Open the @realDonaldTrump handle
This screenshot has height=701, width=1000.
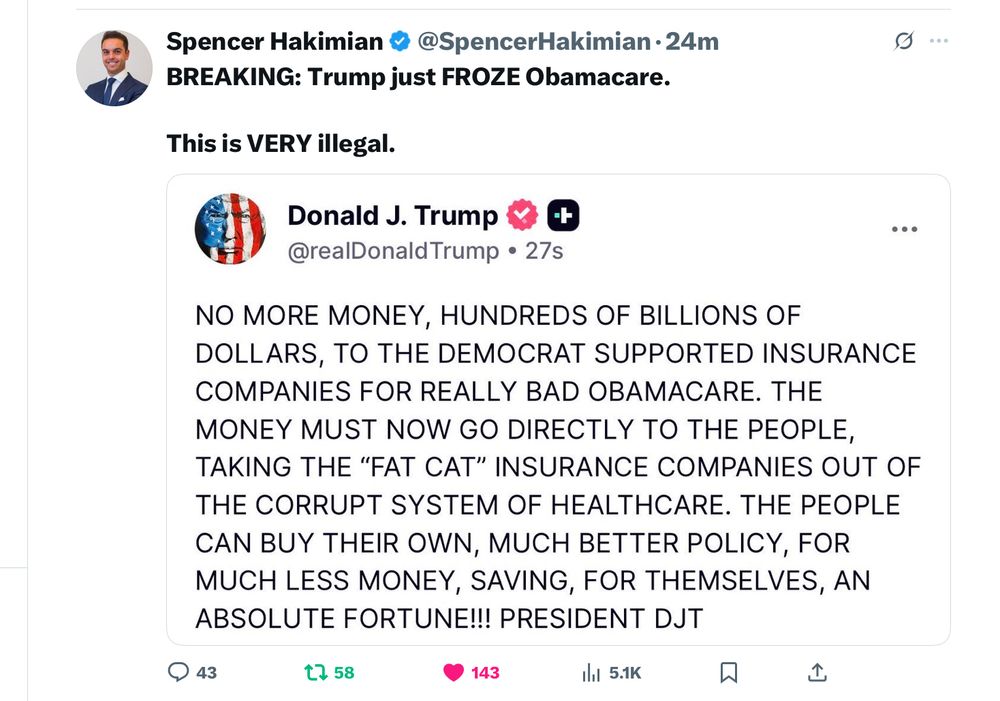pyautogui.click(x=392, y=251)
